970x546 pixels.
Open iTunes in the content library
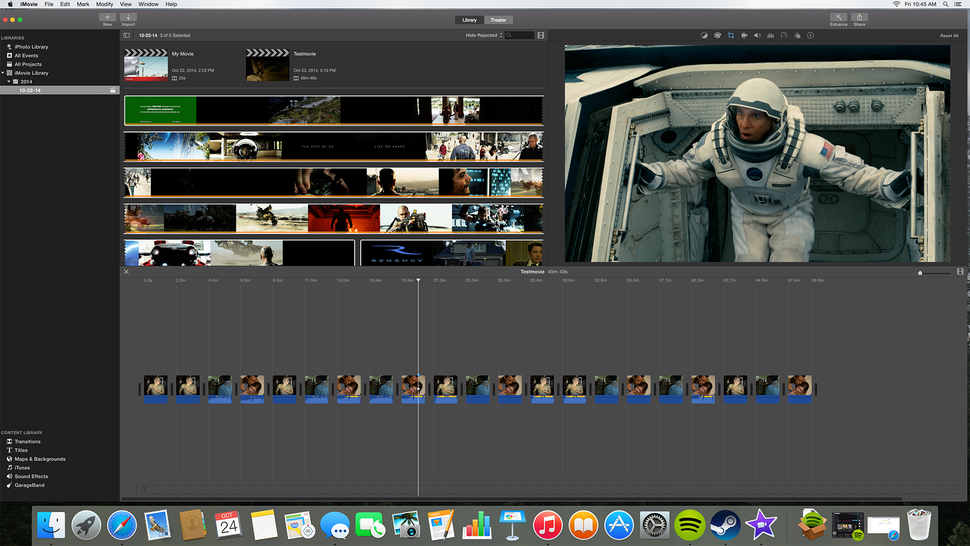22,467
